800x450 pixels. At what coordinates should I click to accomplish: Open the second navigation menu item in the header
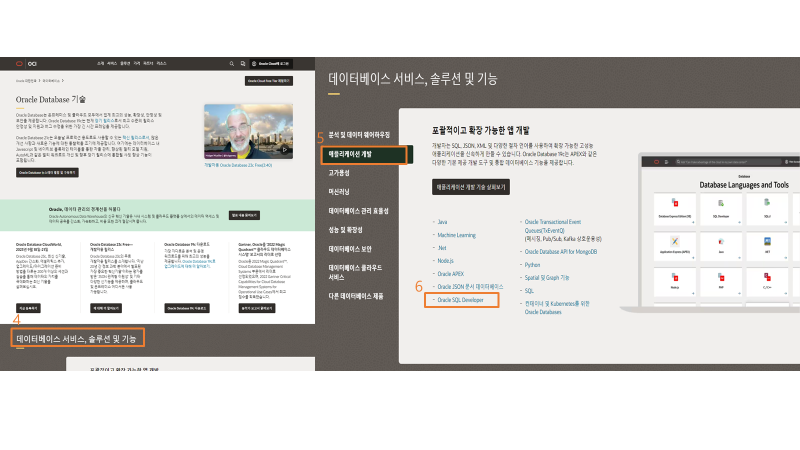click(x=112, y=64)
